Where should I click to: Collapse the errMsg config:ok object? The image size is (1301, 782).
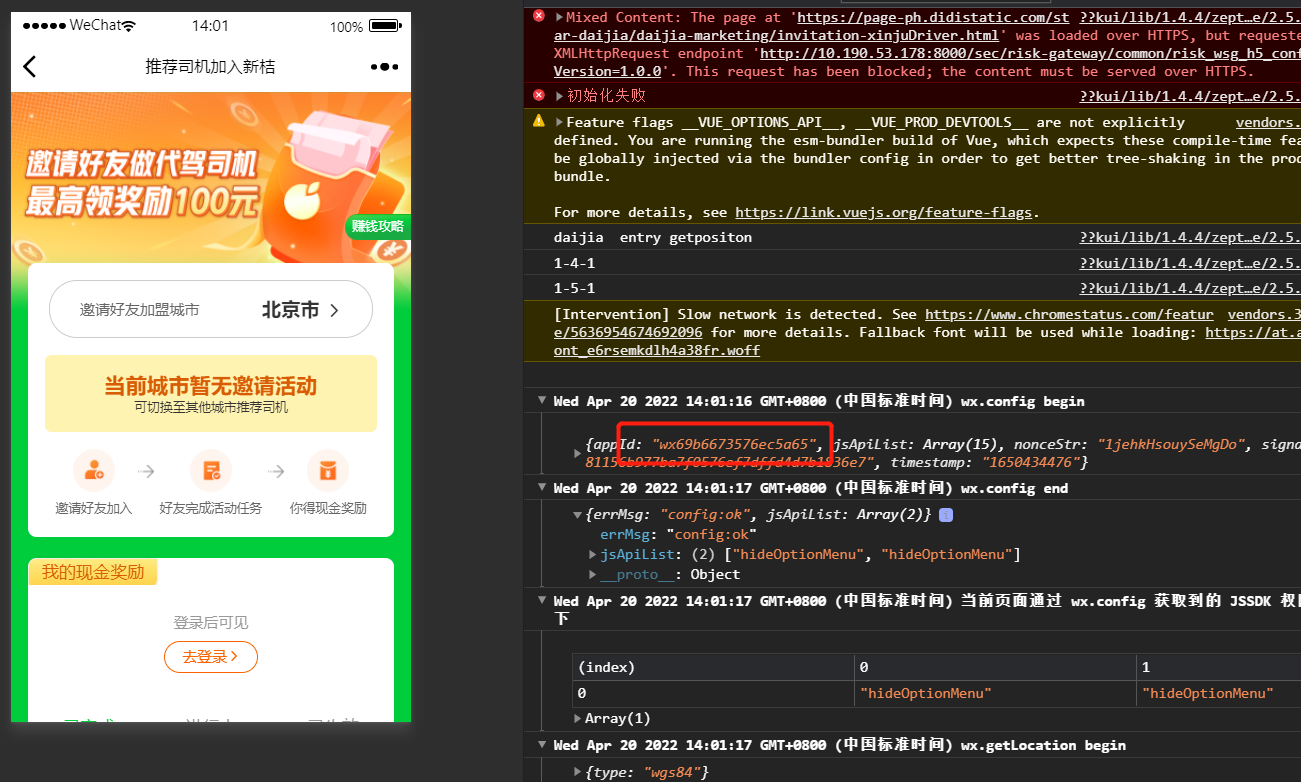(x=578, y=515)
